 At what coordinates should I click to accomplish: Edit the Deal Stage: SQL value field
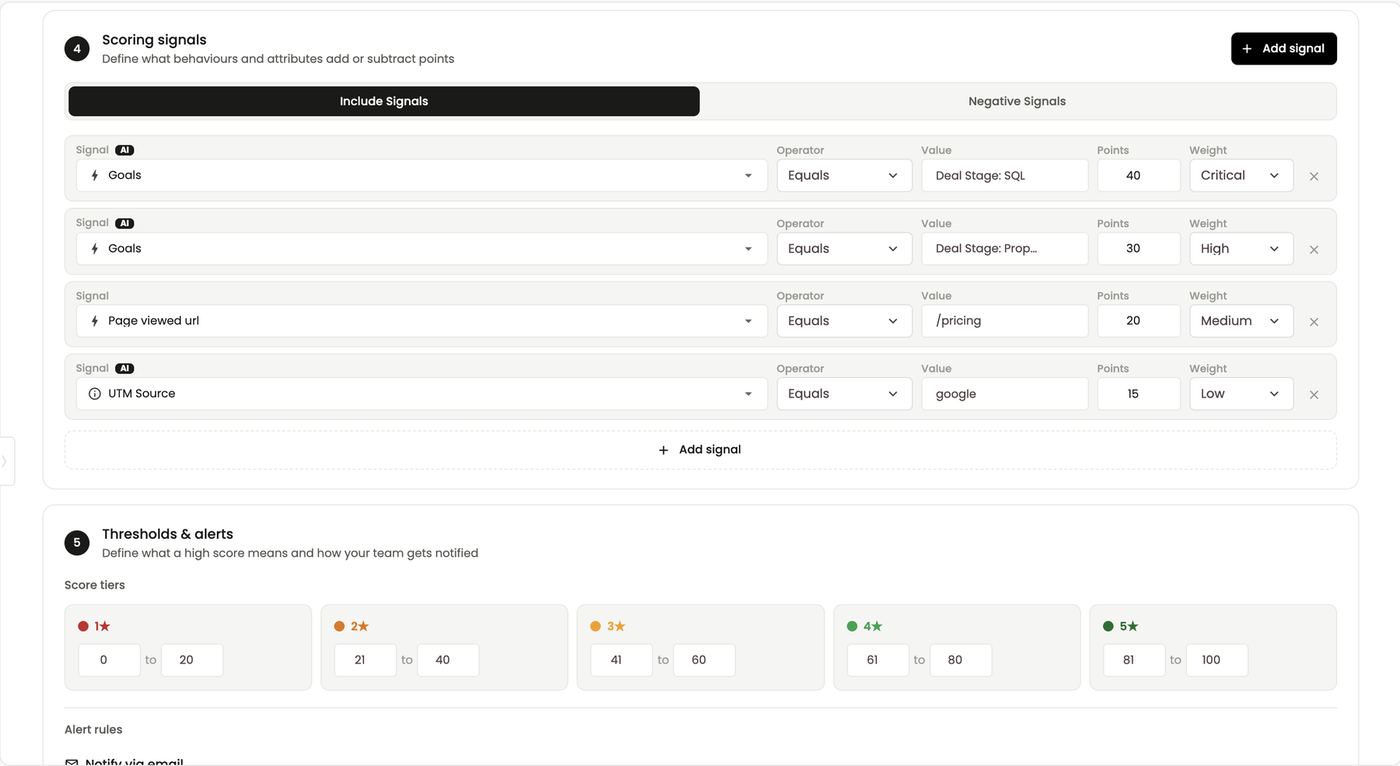click(1005, 175)
